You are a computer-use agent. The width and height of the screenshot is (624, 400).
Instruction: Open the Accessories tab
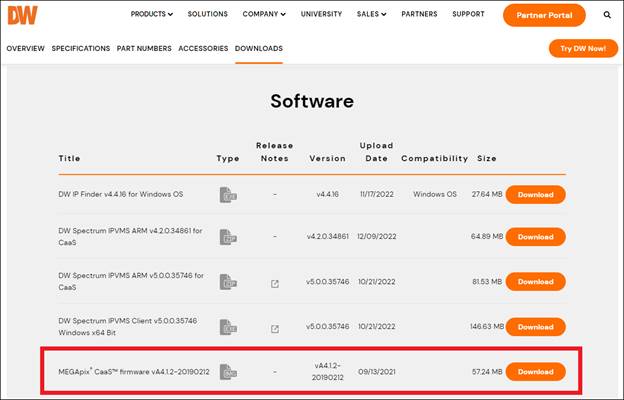[x=203, y=49]
